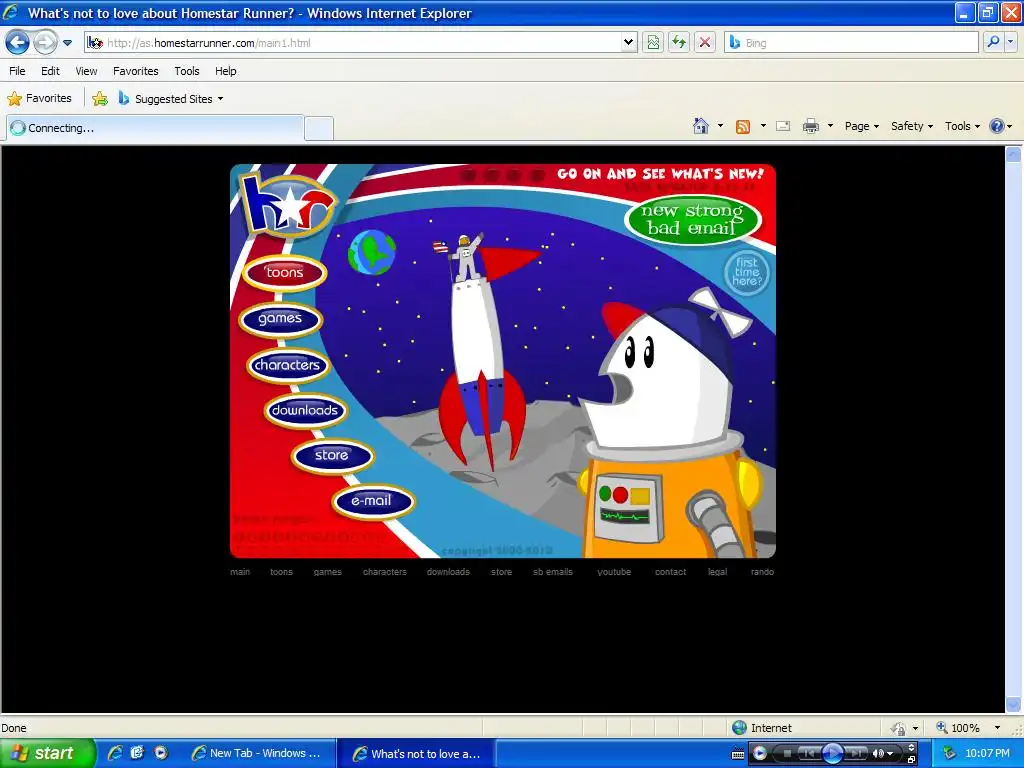This screenshot has width=1024, height=768.
Task: Switch to New Tab taskbar window
Action: 261,754
